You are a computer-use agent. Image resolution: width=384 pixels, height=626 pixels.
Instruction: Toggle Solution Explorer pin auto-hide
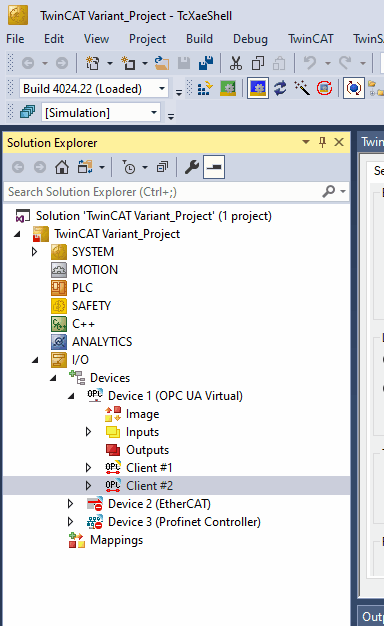[x=323, y=142]
